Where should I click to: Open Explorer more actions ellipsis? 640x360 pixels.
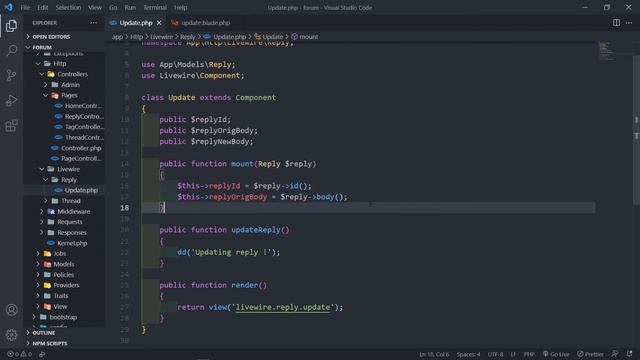click(x=93, y=23)
